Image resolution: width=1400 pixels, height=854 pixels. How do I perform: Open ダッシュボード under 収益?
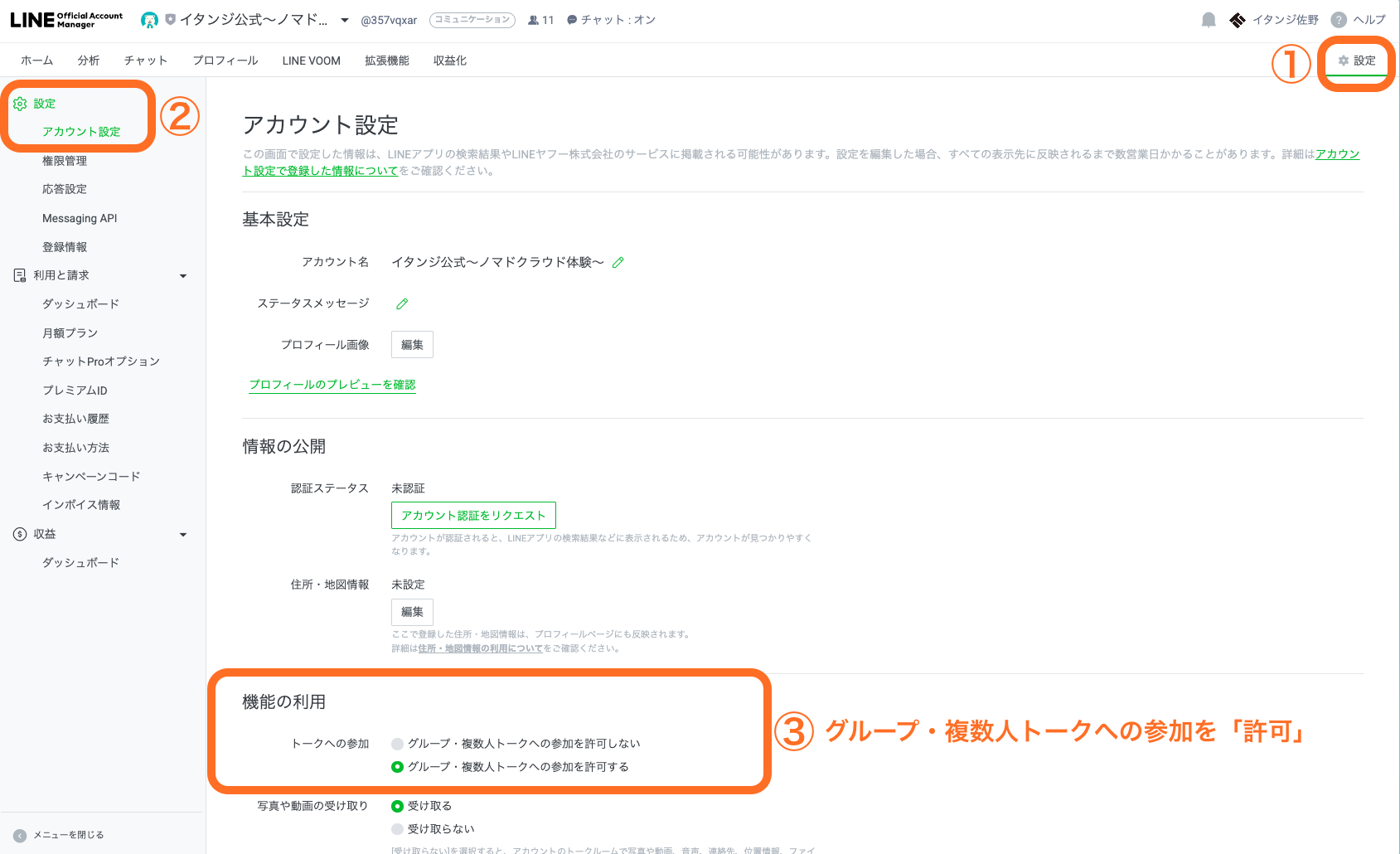pyautogui.click(x=80, y=563)
